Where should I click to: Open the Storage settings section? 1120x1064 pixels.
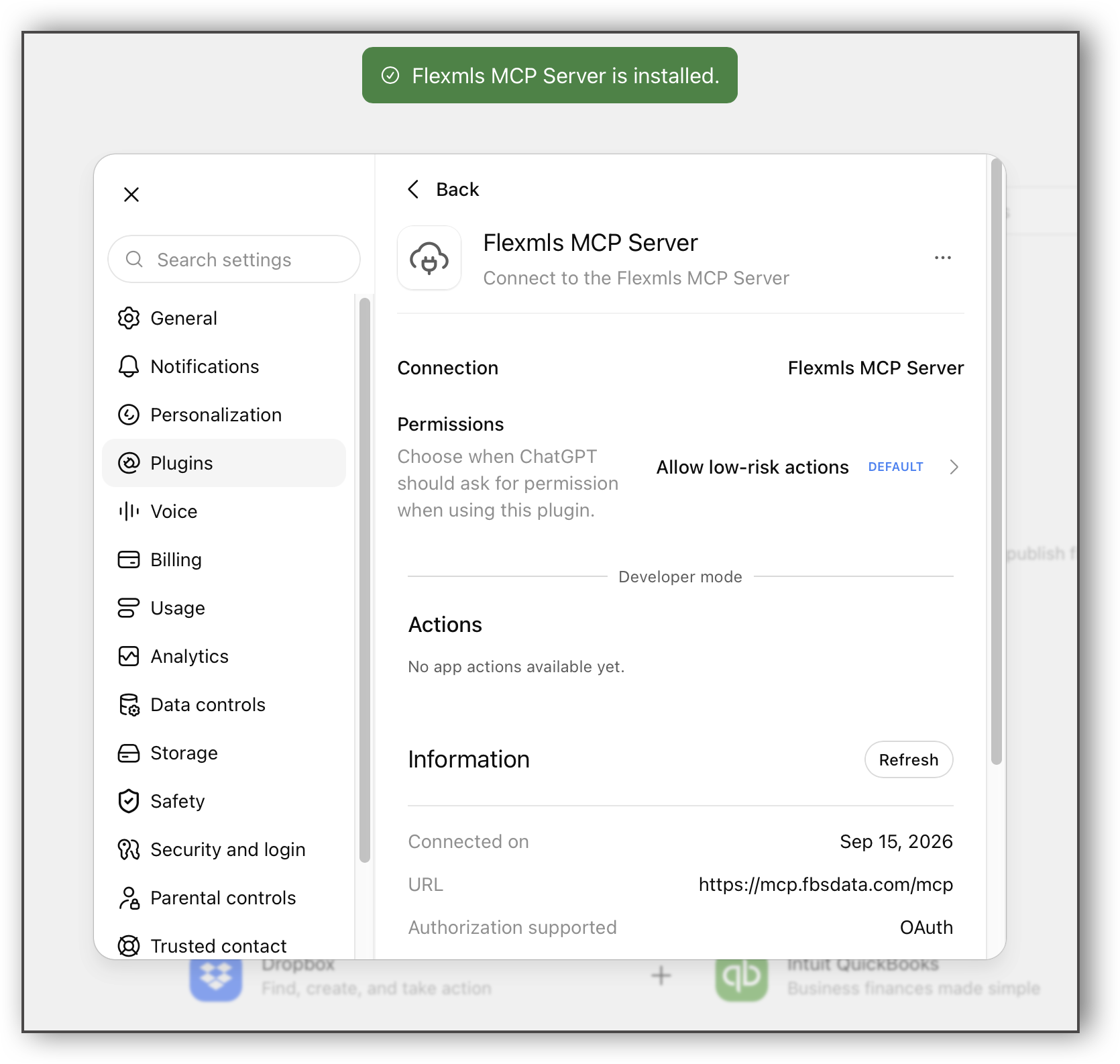click(224, 753)
